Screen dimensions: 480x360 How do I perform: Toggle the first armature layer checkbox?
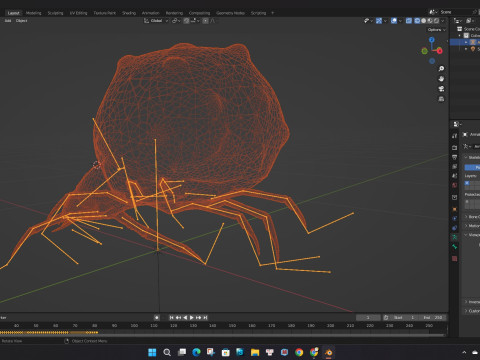pyautogui.click(x=467, y=183)
